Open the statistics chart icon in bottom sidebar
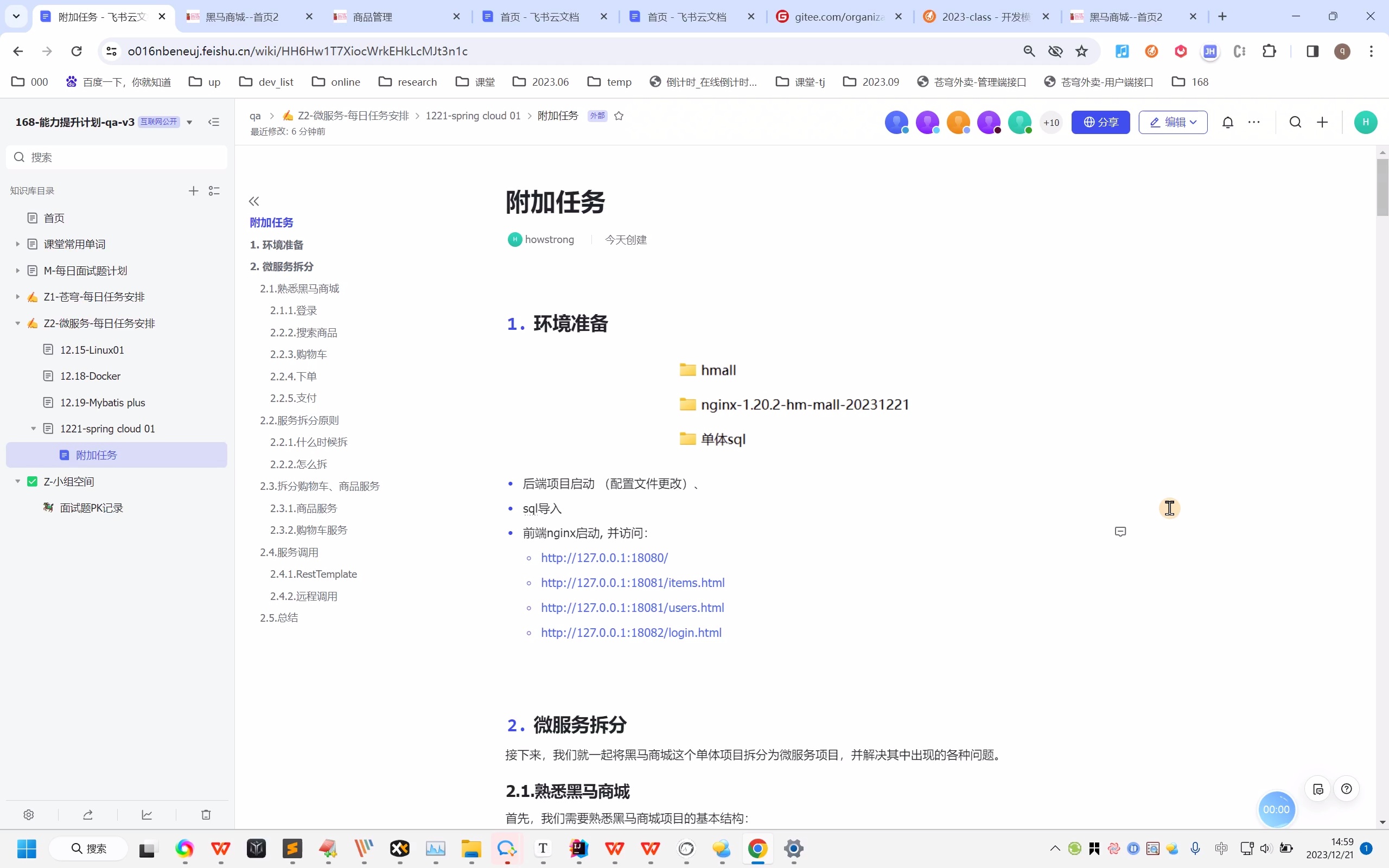Viewport: 1389px width, 868px height. click(x=146, y=815)
